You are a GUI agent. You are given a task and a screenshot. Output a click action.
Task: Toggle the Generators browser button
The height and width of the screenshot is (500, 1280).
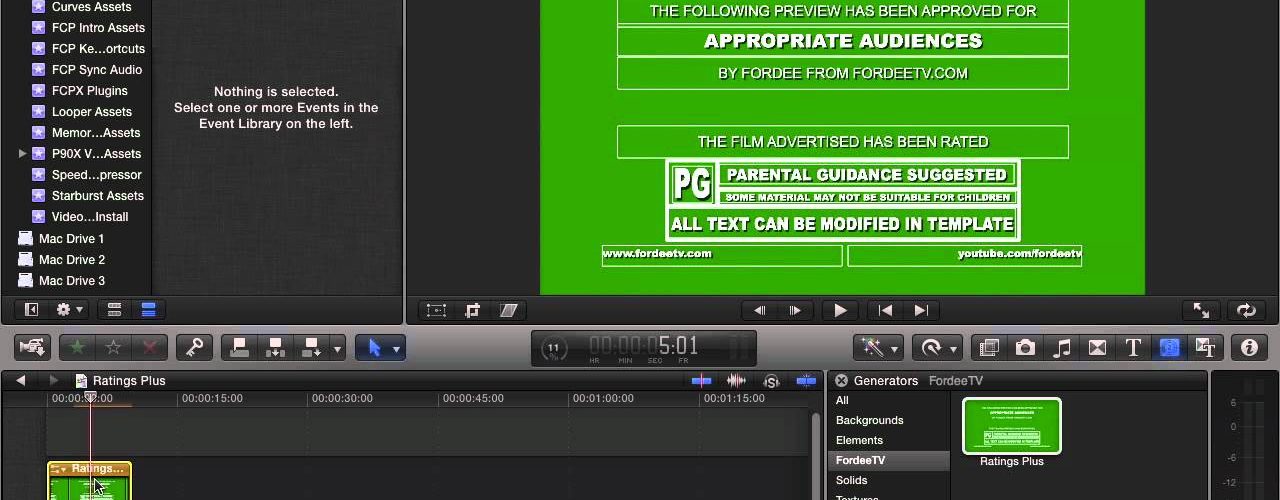[x=1169, y=347]
